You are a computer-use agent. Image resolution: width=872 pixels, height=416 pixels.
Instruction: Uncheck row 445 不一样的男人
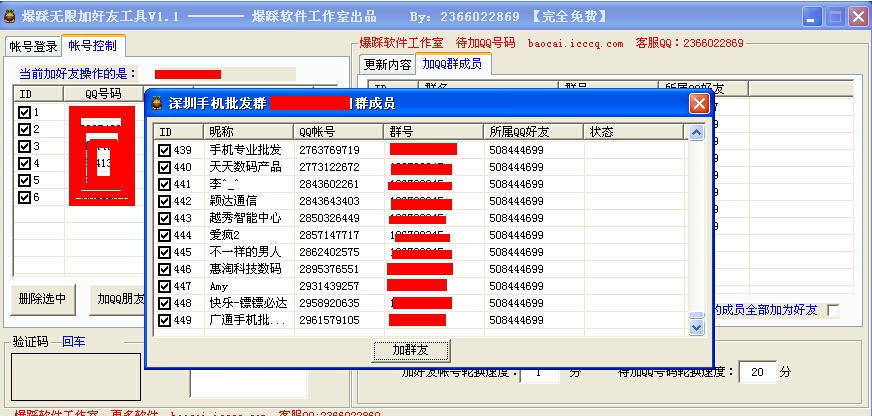[x=165, y=252]
